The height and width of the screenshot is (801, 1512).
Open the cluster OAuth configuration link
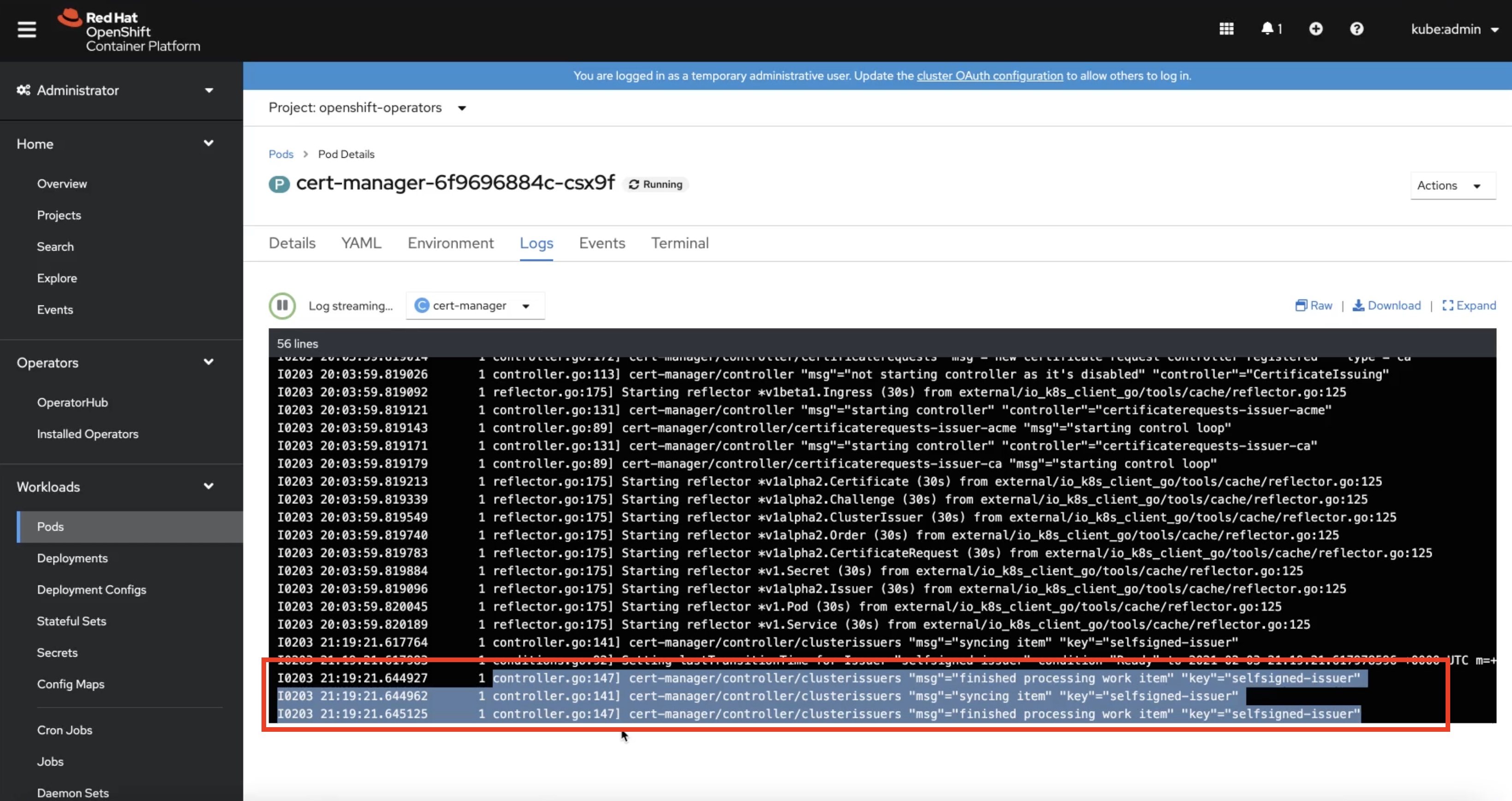pos(989,76)
